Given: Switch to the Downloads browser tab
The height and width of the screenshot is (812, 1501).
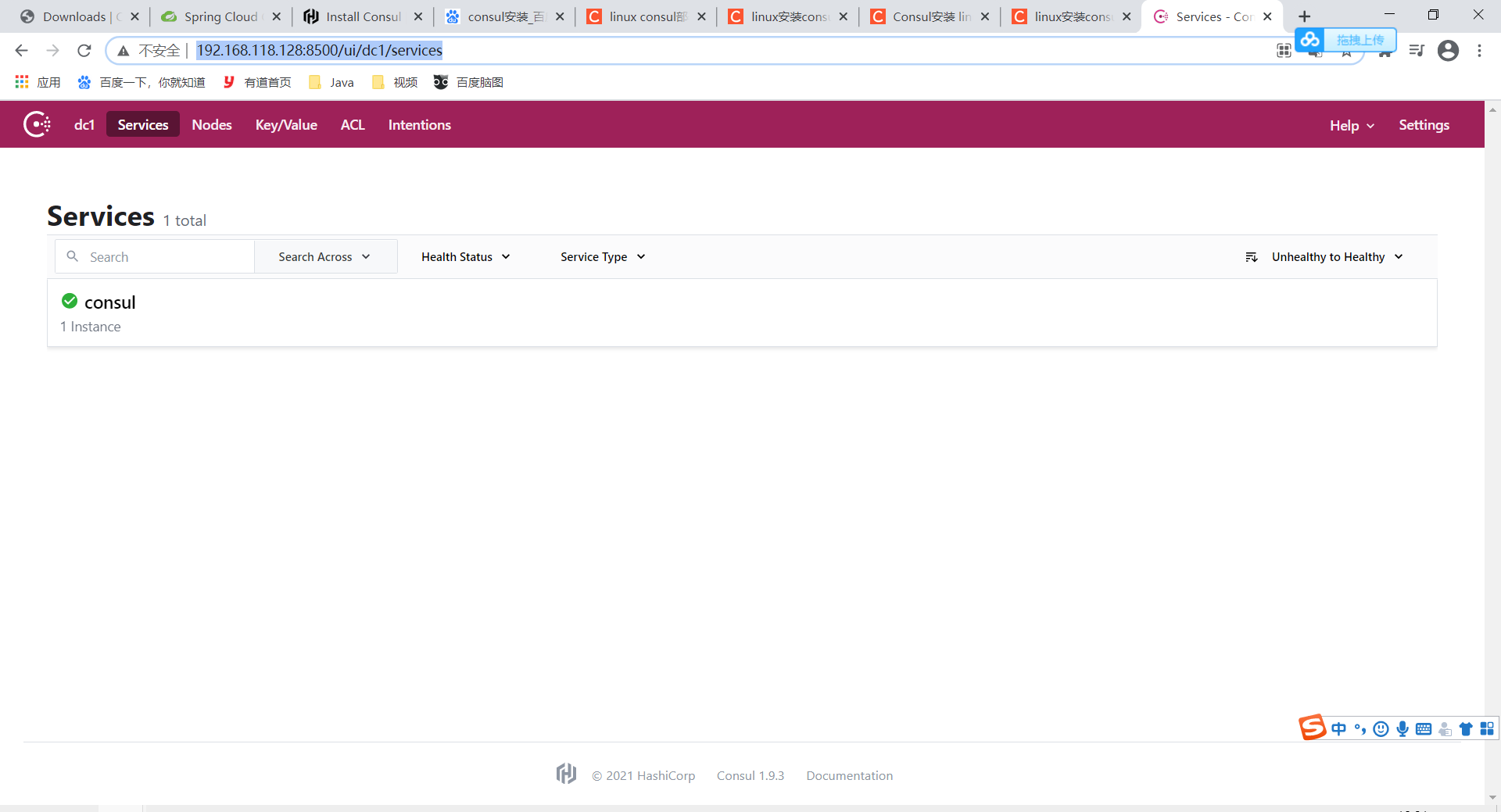Looking at the screenshot, I should pos(74,16).
